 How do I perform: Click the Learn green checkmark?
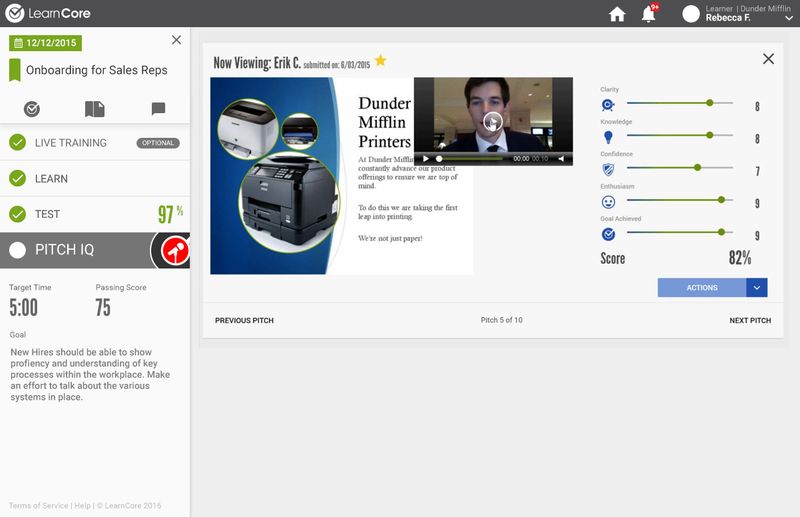[x=17, y=178]
